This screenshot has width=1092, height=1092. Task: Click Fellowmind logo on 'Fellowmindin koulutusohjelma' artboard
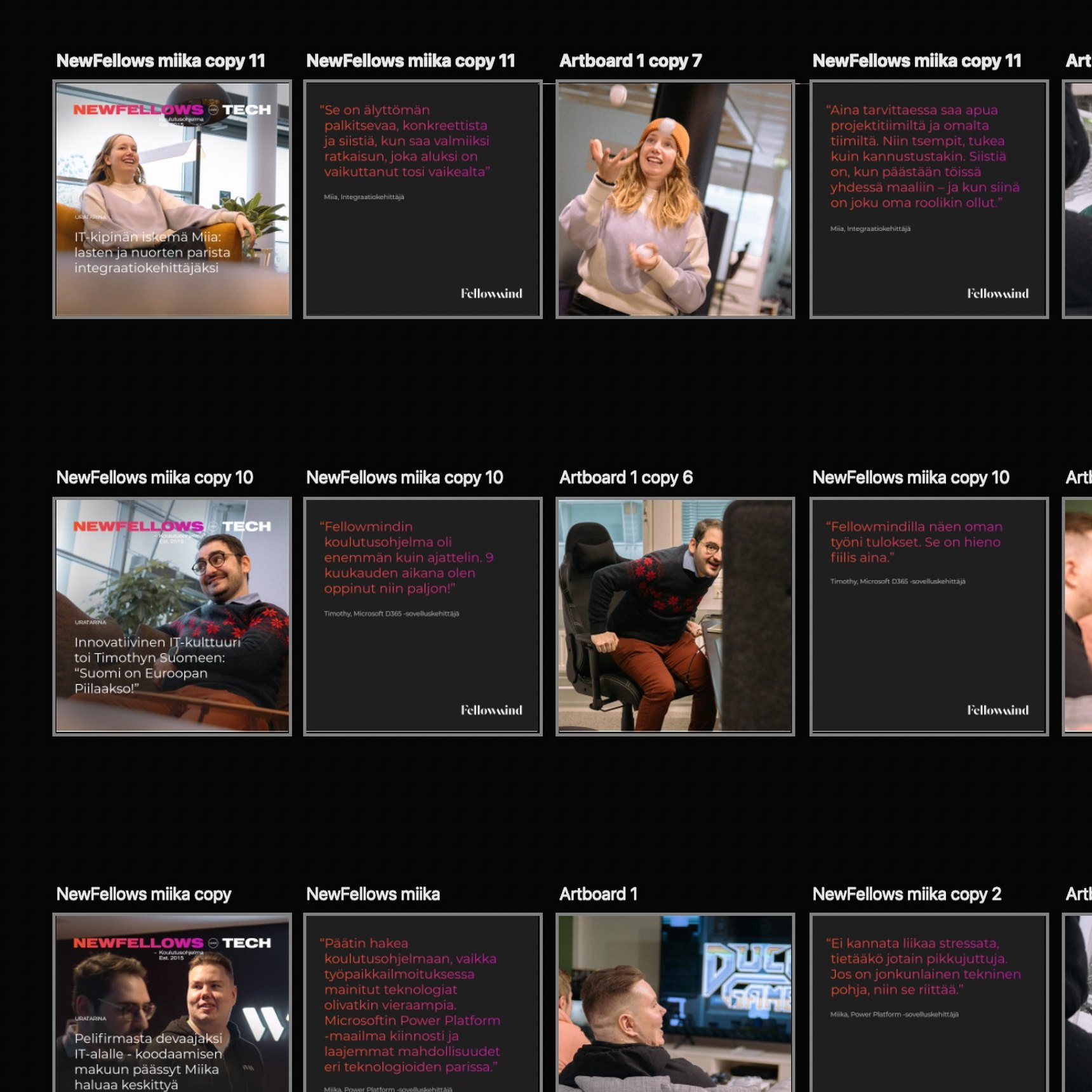point(491,710)
